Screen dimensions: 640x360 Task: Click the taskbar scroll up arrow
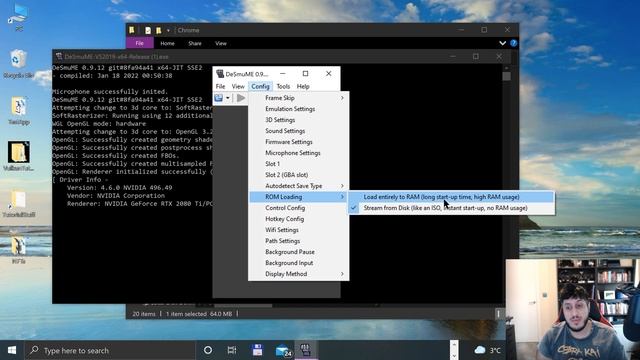point(454,345)
